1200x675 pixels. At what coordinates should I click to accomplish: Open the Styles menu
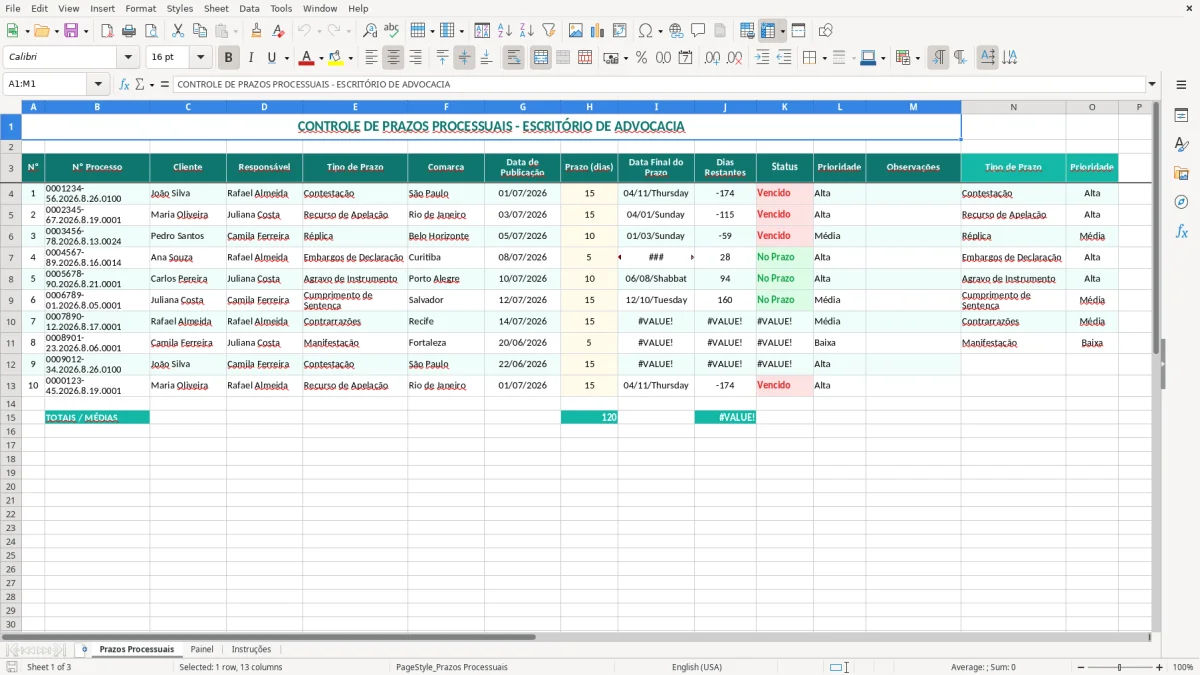pyautogui.click(x=180, y=8)
